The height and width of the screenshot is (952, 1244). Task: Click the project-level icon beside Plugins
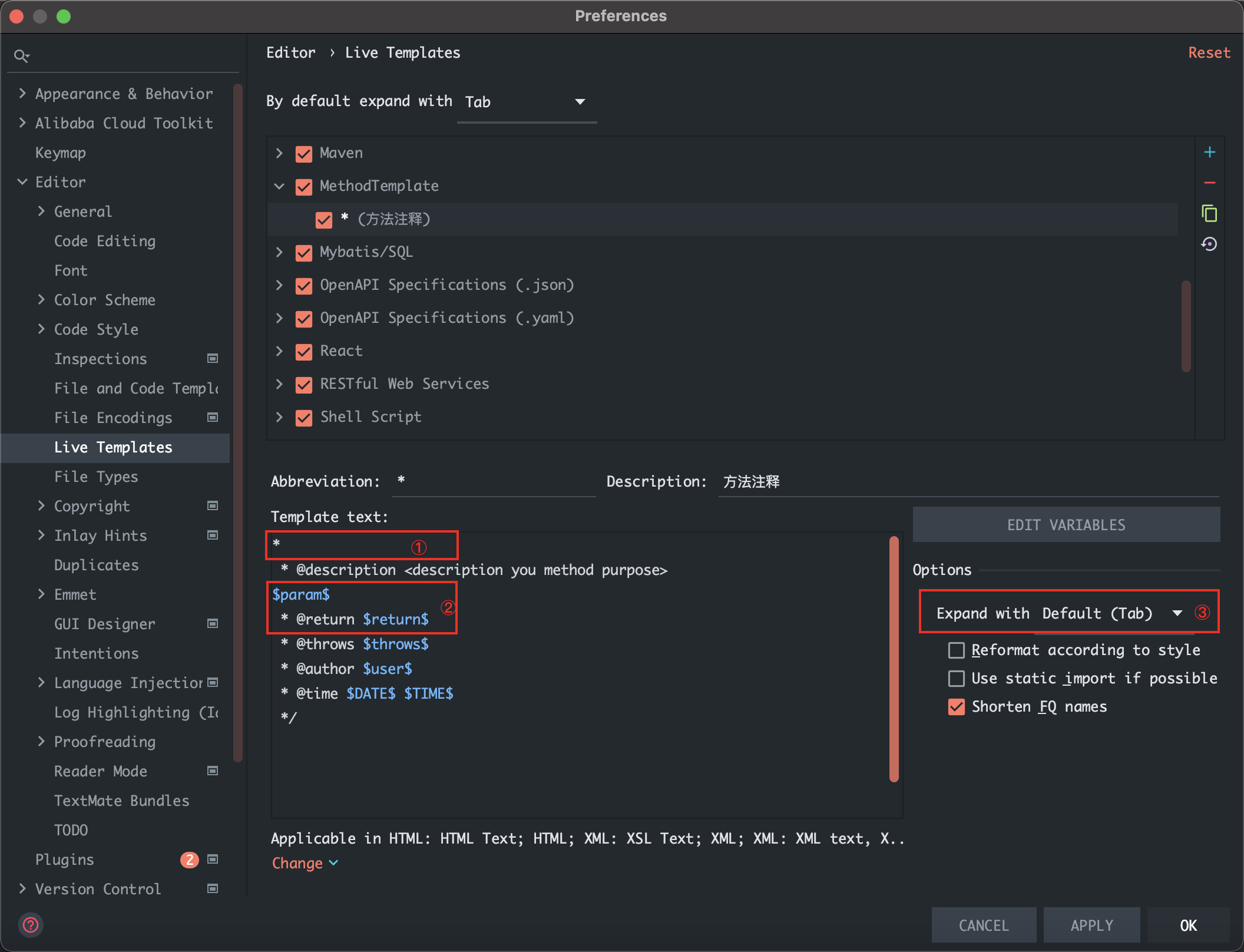213,860
